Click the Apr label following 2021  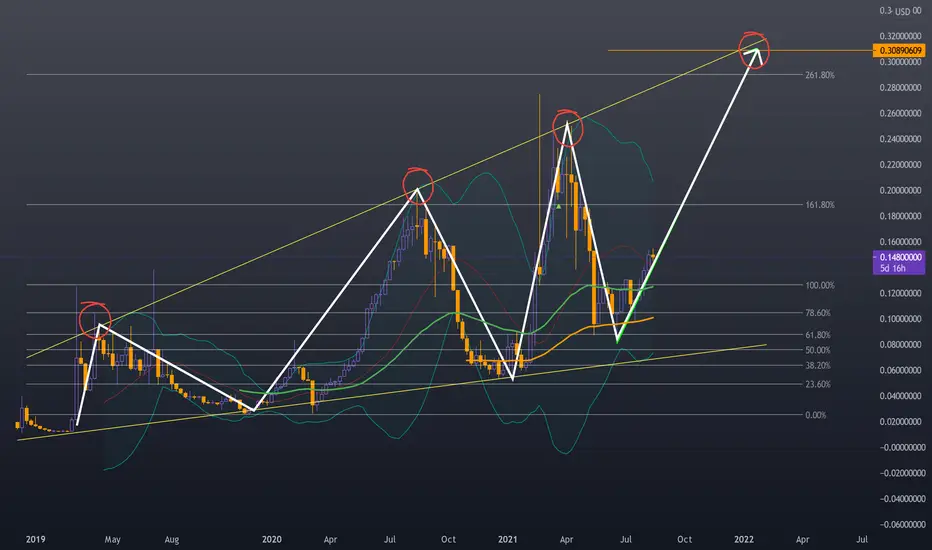point(566,539)
